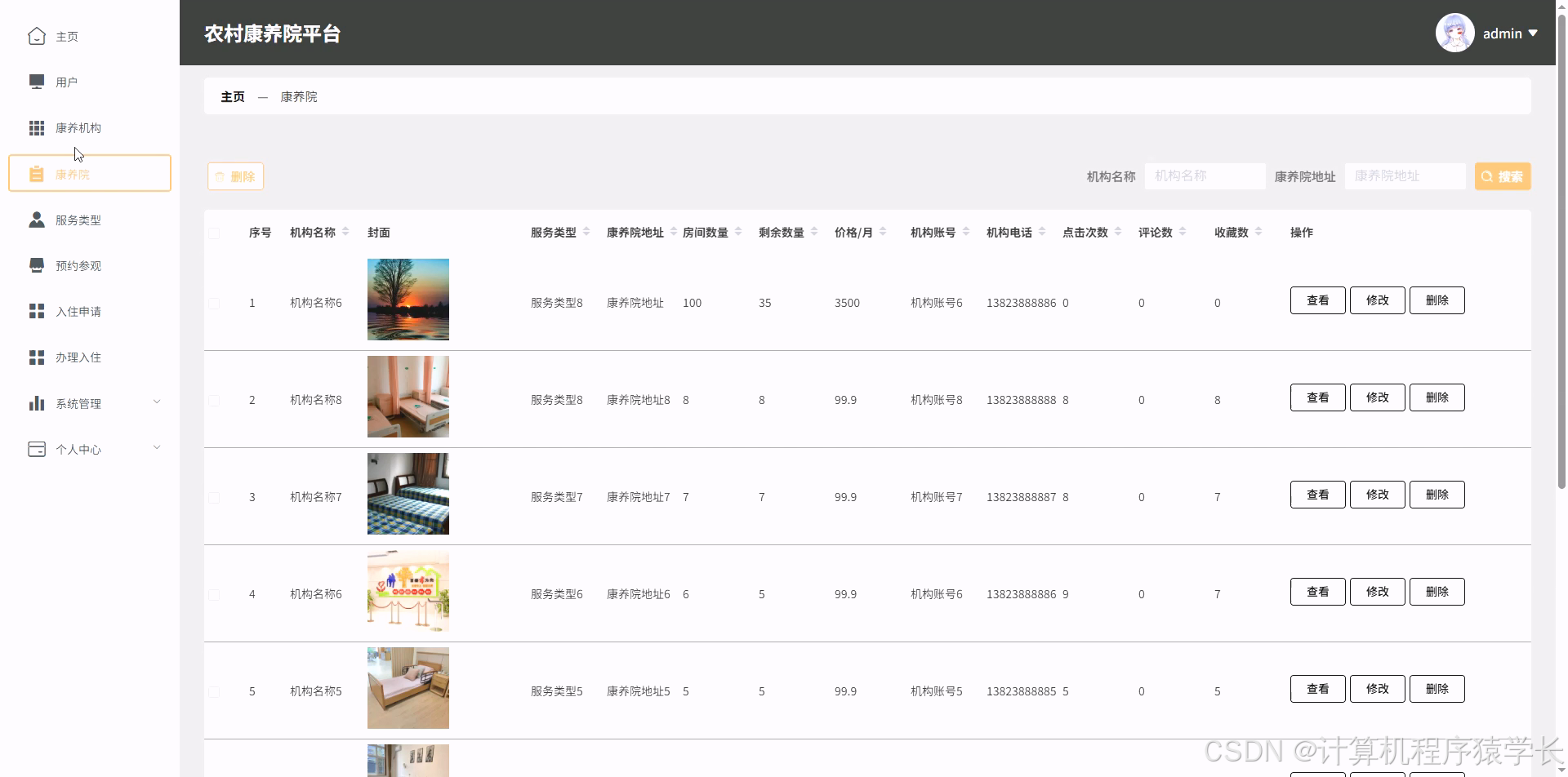This screenshot has height=777, width=1568.
Task: Open the row 3 plaid beds thumbnail
Action: (408, 494)
